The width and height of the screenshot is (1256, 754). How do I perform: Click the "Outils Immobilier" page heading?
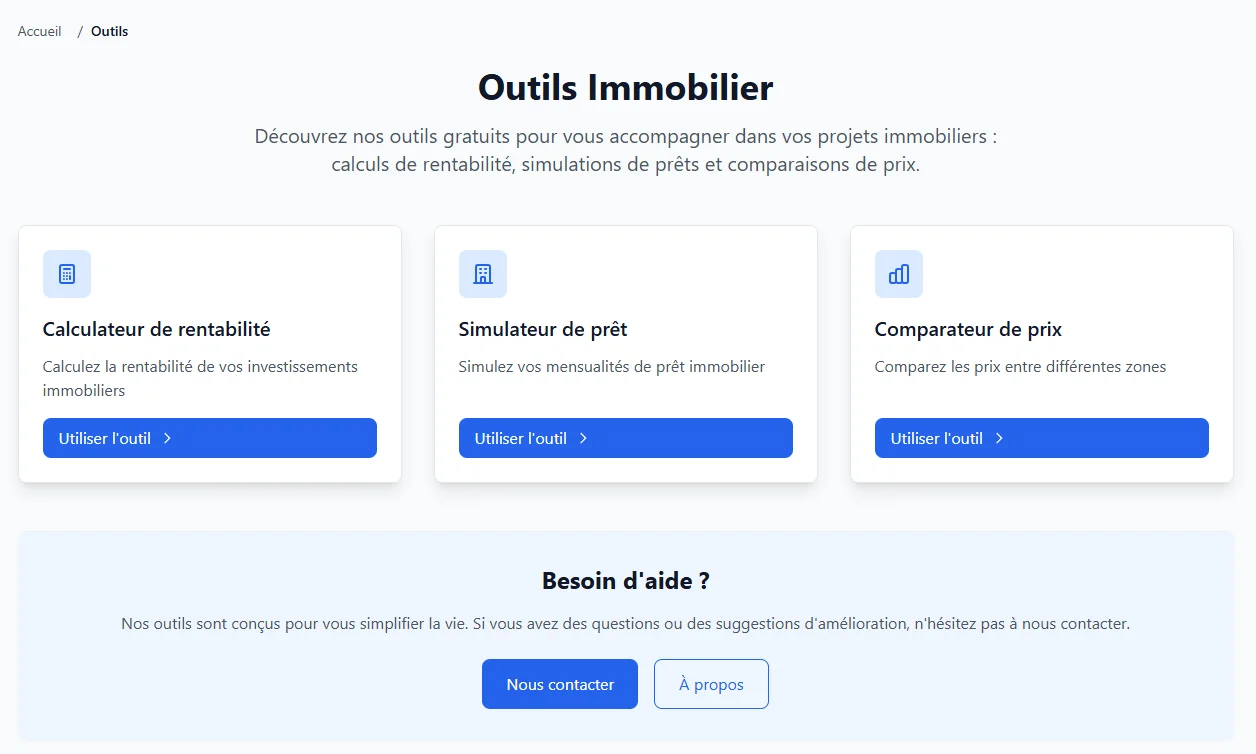coord(626,87)
